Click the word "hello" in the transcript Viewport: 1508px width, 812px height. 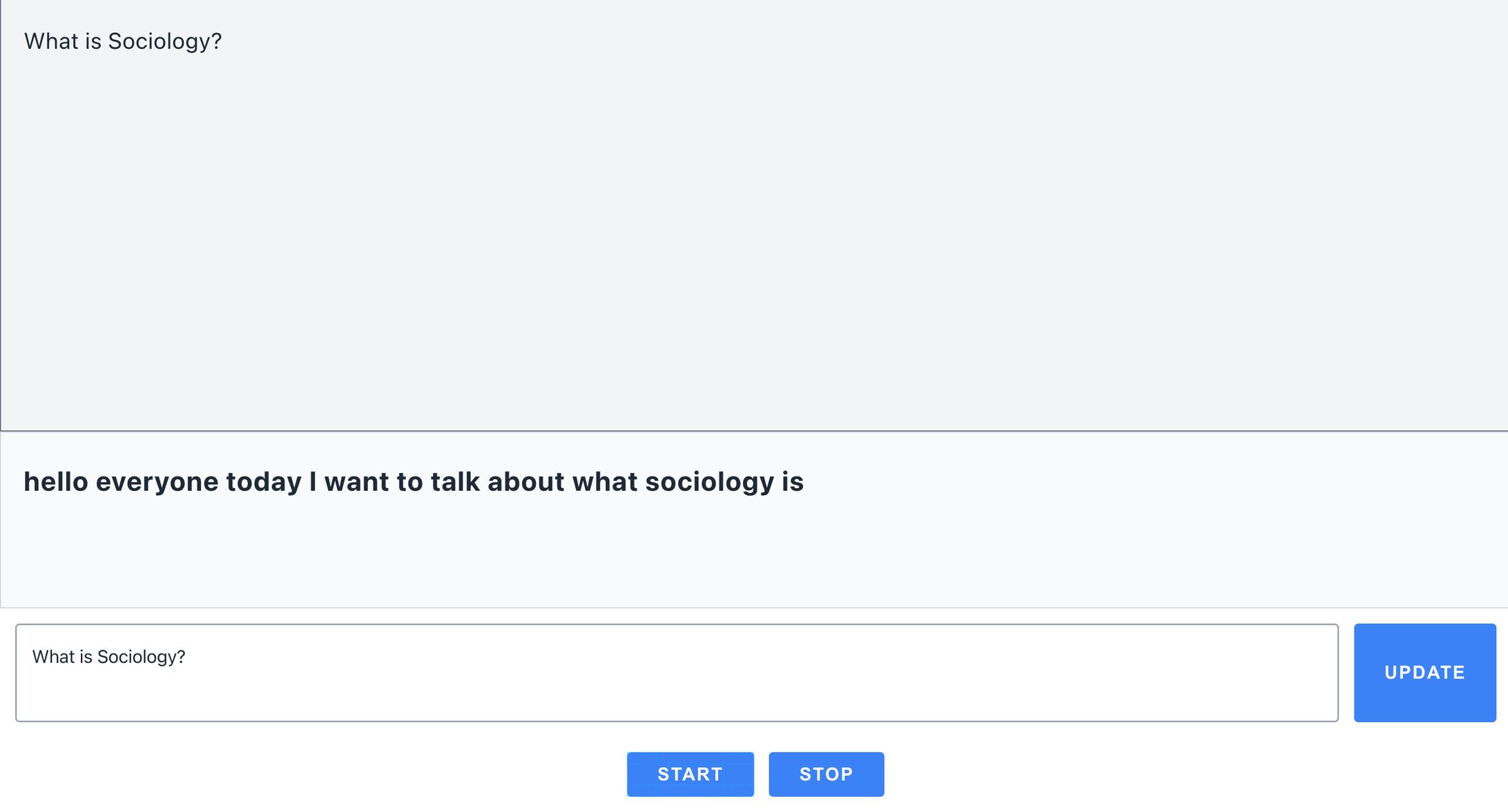pos(56,482)
